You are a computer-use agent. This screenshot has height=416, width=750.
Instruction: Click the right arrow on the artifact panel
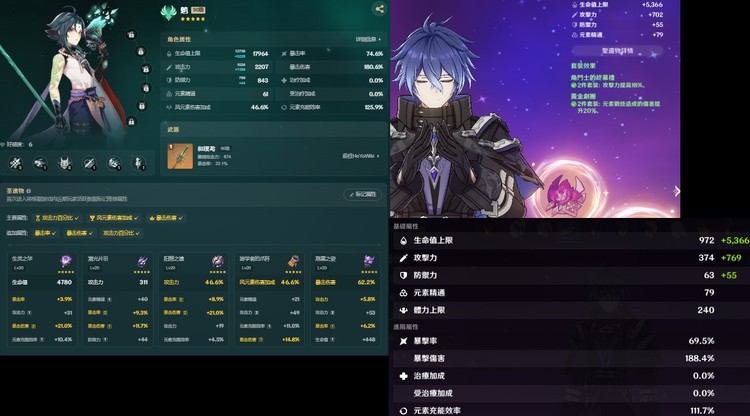(676, 191)
